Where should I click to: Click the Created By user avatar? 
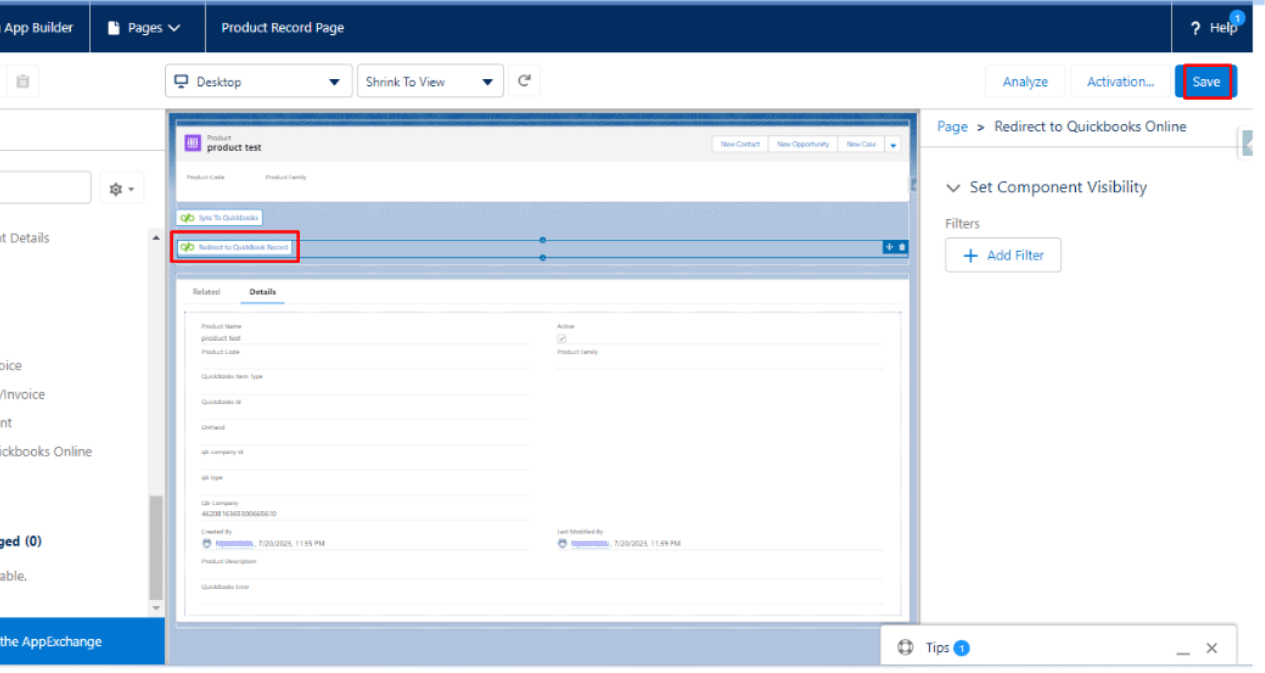point(207,543)
